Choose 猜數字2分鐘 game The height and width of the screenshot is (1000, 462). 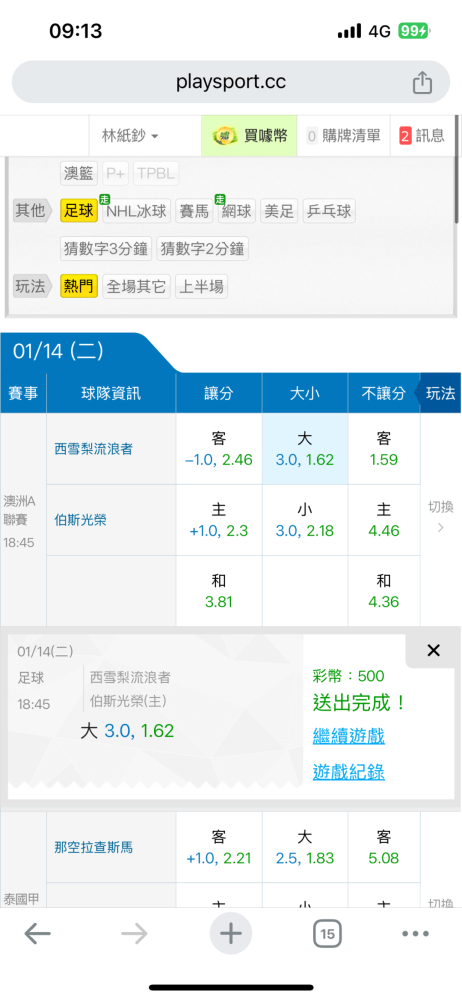pos(202,248)
